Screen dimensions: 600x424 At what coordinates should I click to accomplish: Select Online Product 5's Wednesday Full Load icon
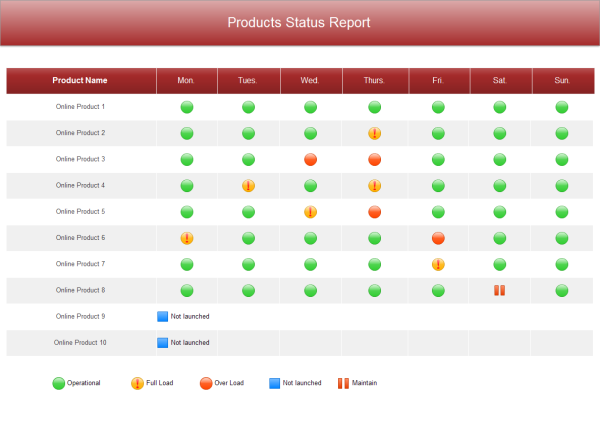(x=310, y=212)
